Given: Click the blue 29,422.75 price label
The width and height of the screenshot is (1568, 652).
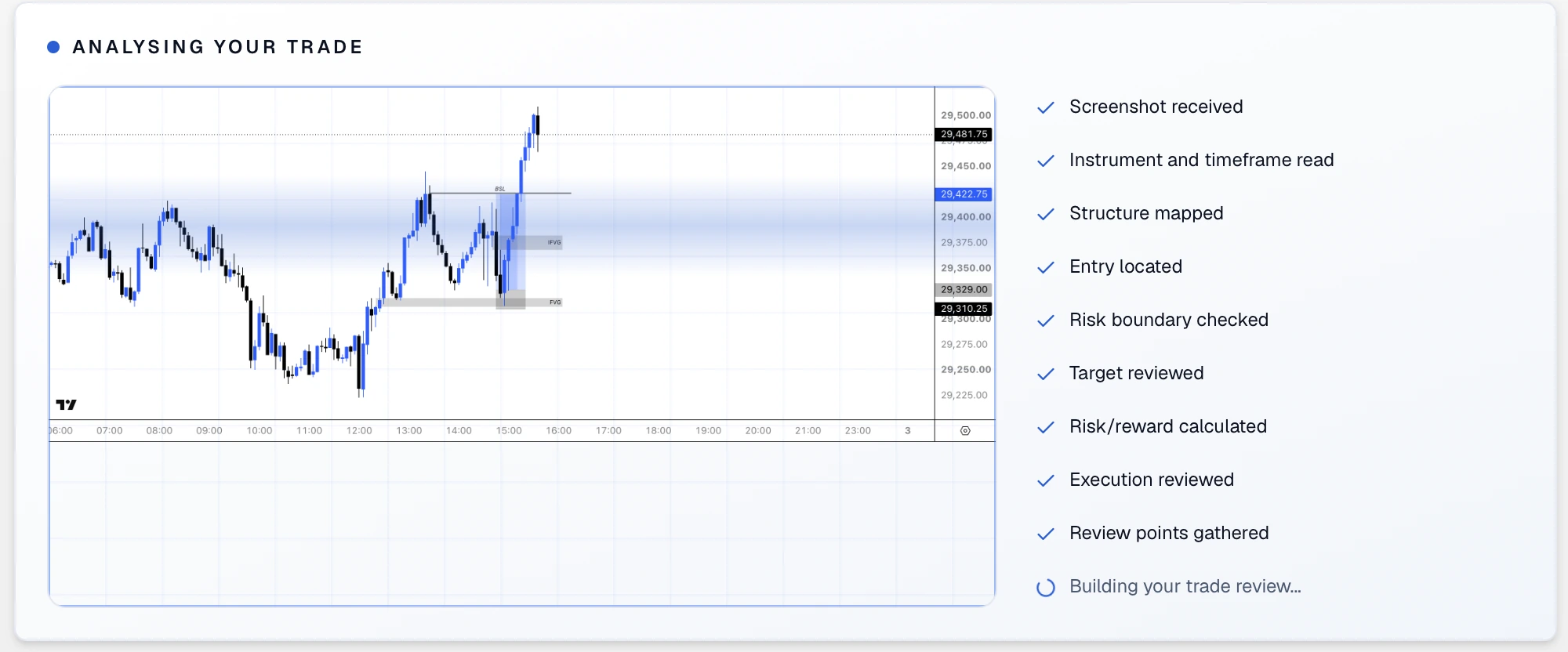Looking at the screenshot, I should click(x=964, y=194).
